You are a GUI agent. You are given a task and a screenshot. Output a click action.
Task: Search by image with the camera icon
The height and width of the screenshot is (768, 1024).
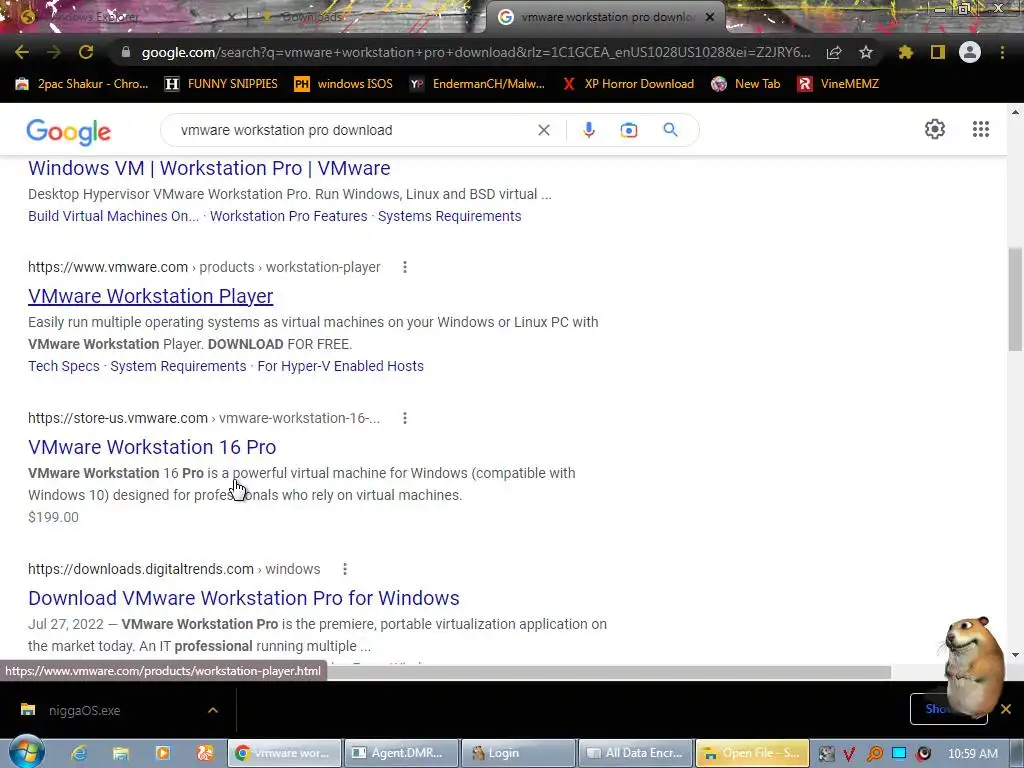(x=629, y=130)
